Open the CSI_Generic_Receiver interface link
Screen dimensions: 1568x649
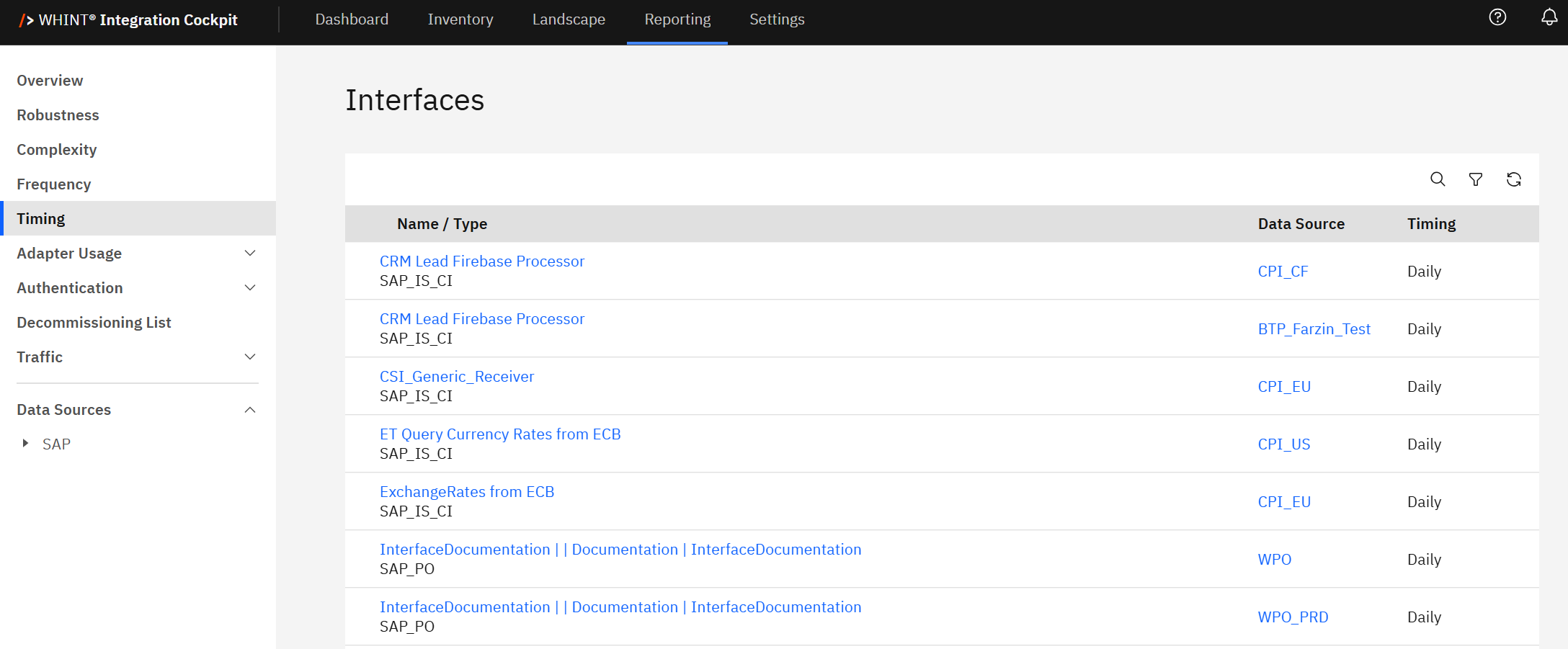457,377
